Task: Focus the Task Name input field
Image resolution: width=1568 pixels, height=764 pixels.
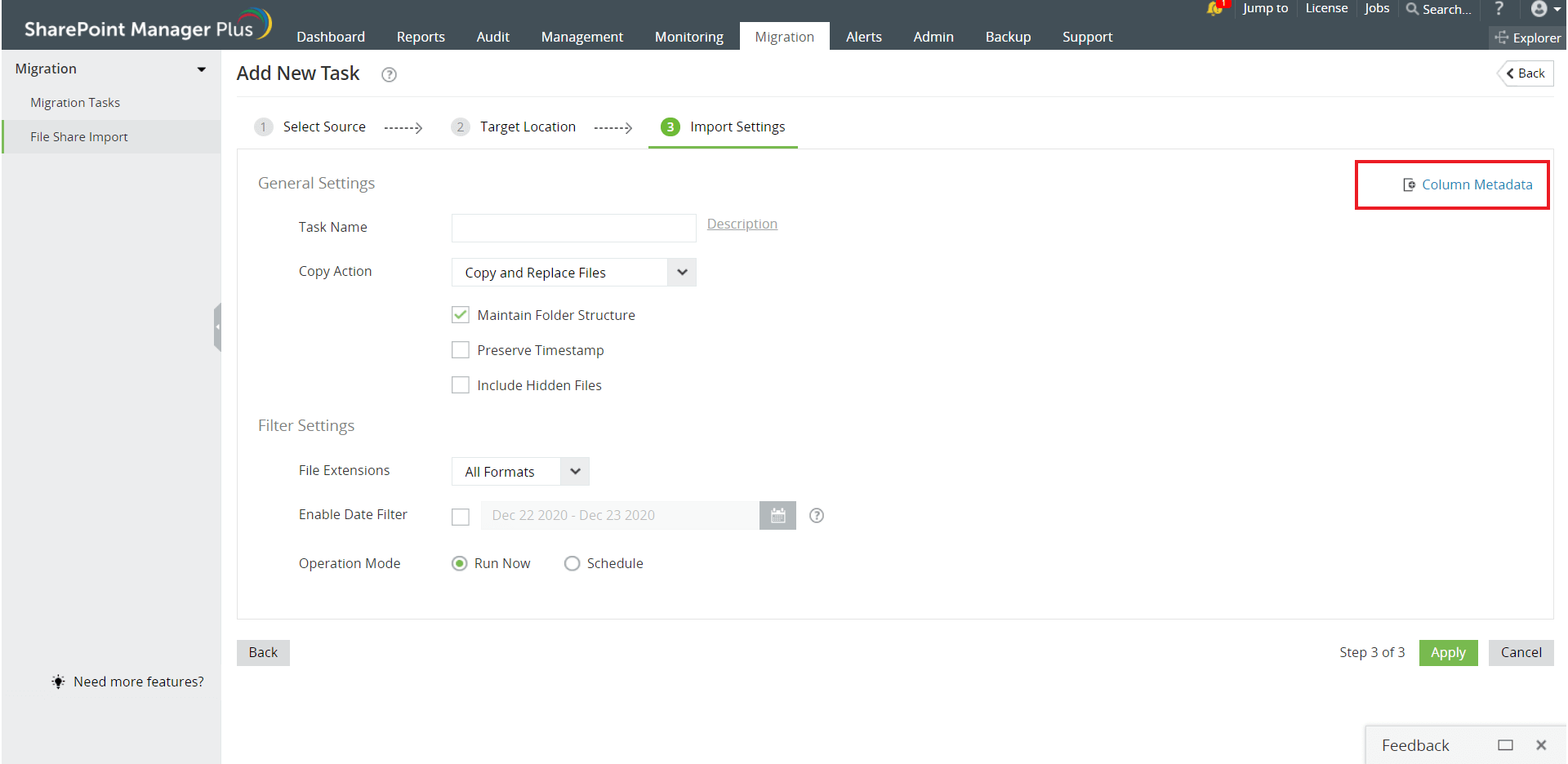Action: pyautogui.click(x=574, y=228)
